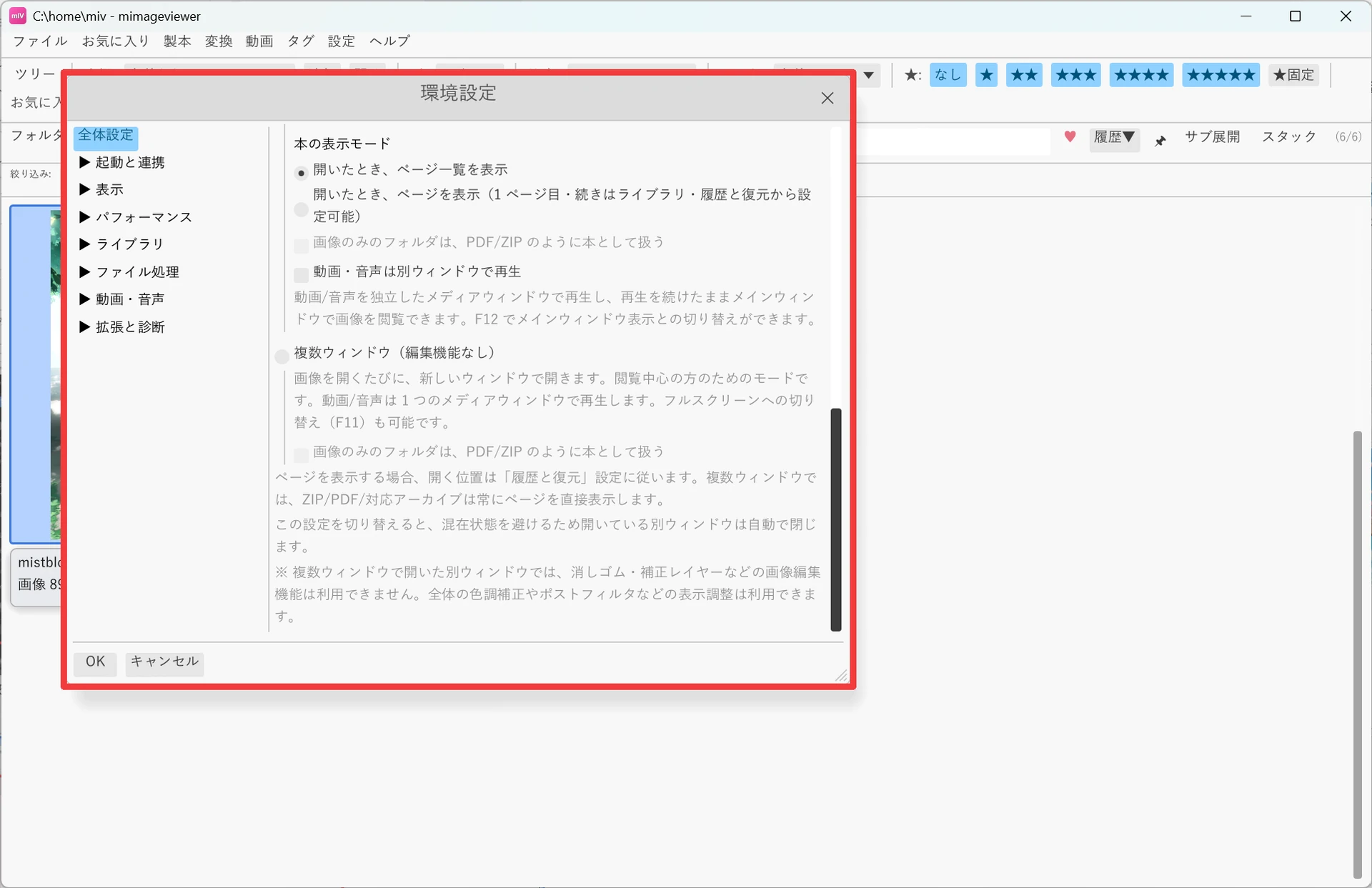Open the 履歴▼ dropdown
This screenshot has height=888, width=1372.
pos(1114,138)
